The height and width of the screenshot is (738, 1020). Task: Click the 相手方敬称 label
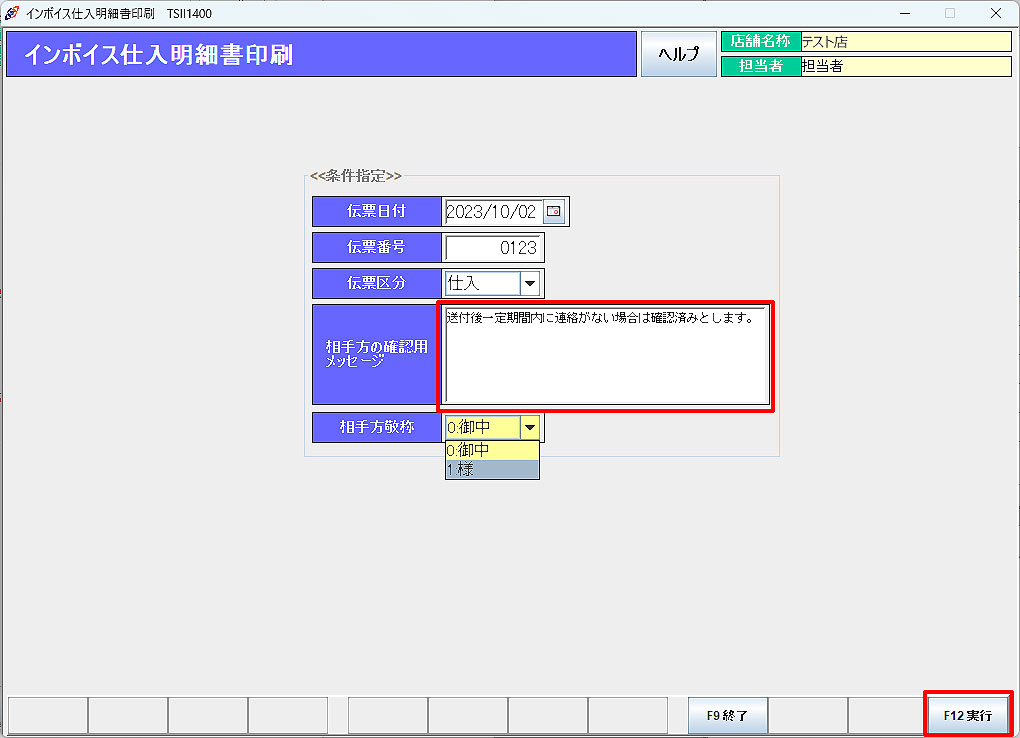pyautogui.click(x=377, y=427)
